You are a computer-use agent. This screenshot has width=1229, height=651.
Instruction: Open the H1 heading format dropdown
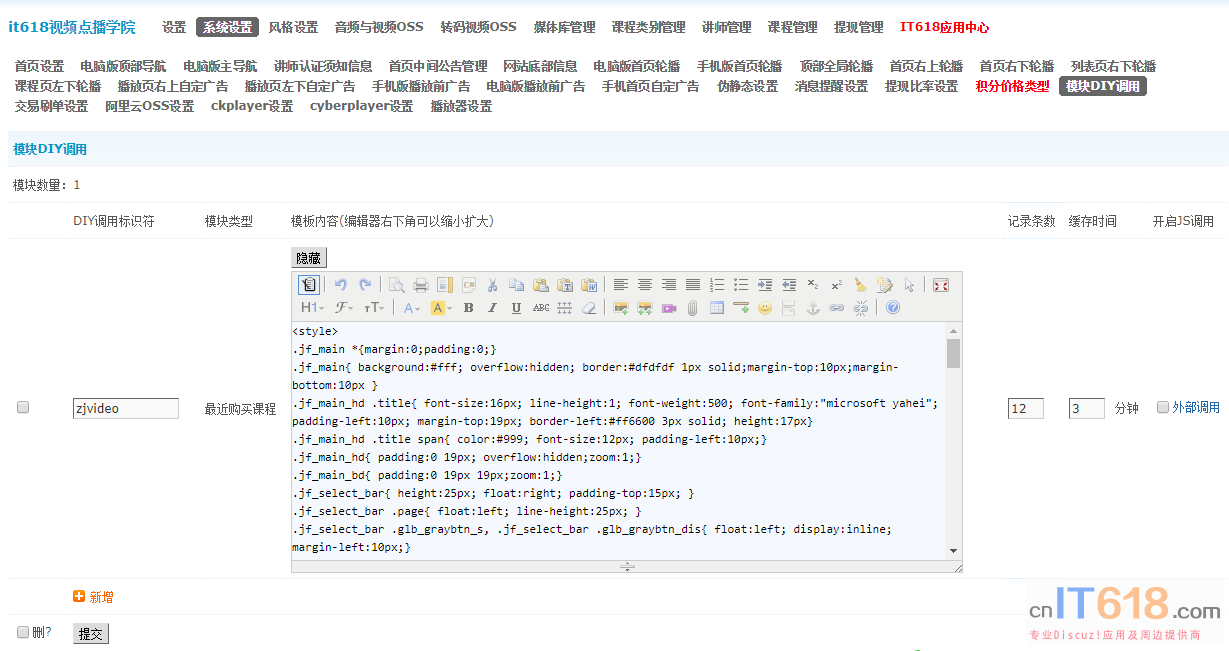pyautogui.click(x=313, y=308)
